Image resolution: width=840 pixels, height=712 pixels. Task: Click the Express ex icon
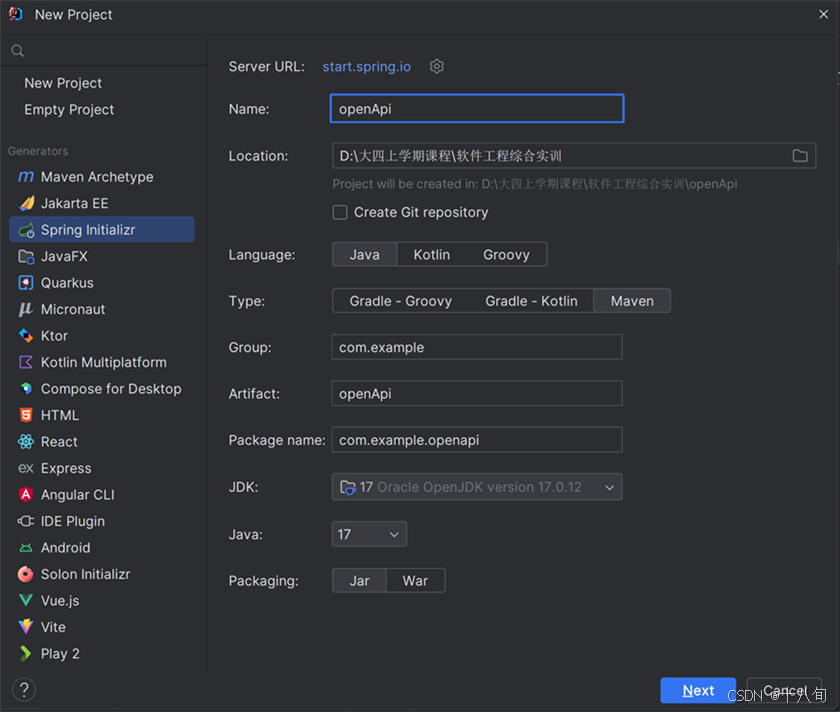[26, 468]
